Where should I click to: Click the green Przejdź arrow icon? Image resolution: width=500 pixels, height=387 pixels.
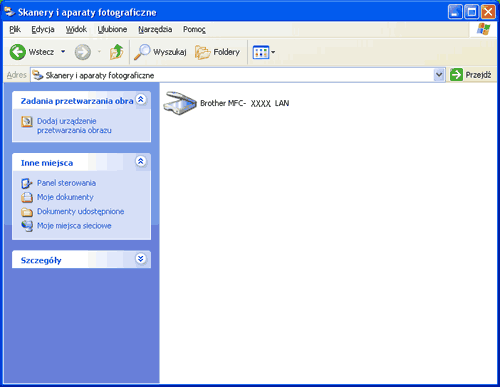pos(456,75)
